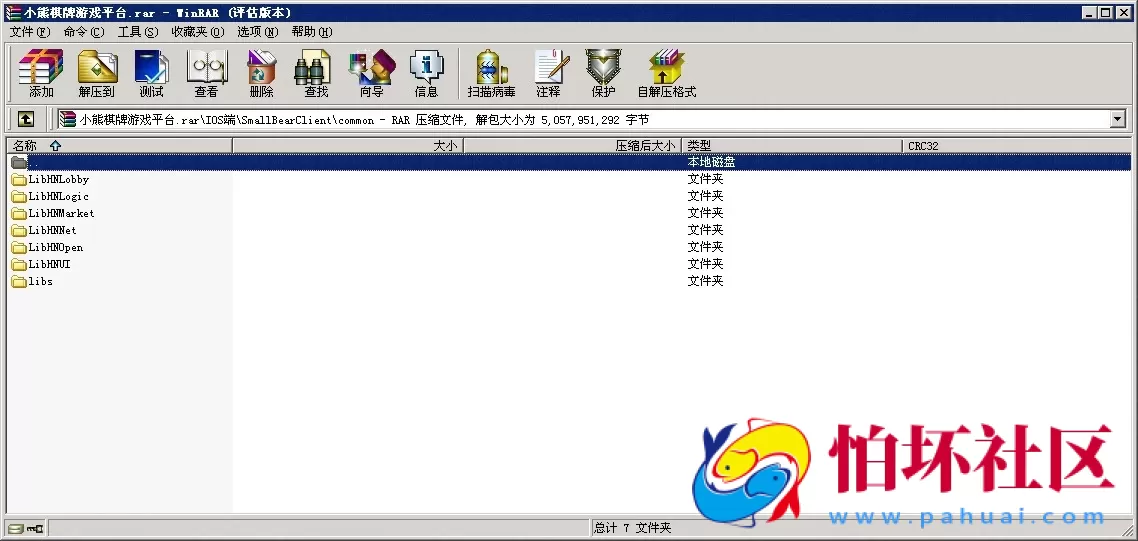
Task: Sort by the CRC32 column header
Action: click(x=1016, y=146)
